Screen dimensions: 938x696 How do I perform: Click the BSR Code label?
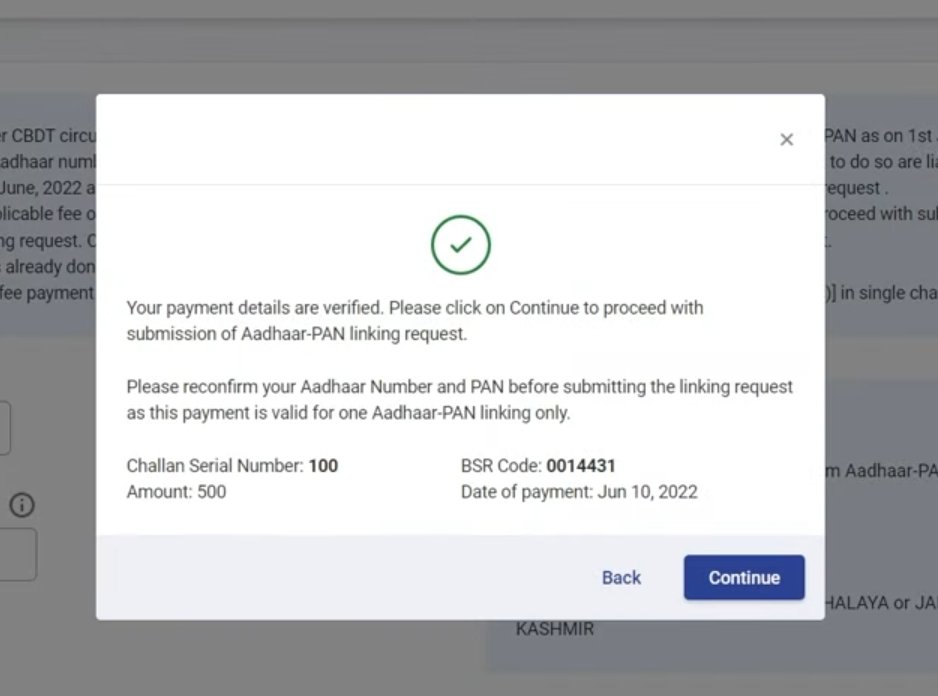pos(501,466)
